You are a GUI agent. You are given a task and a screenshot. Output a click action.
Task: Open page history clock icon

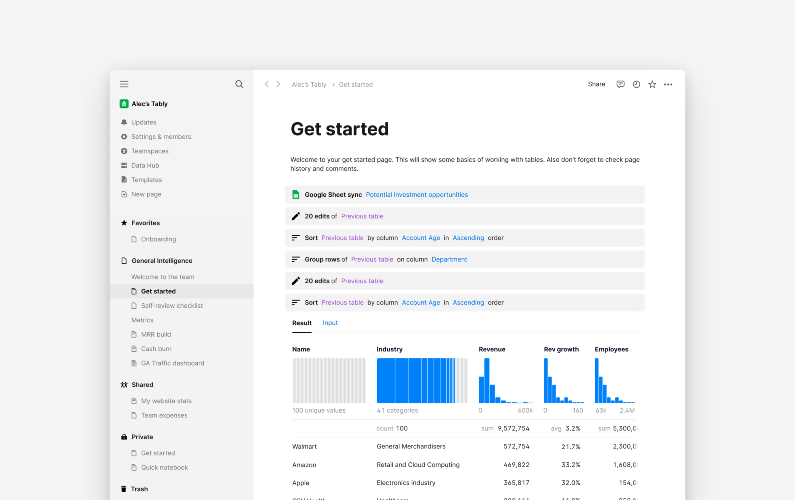[636, 84]
